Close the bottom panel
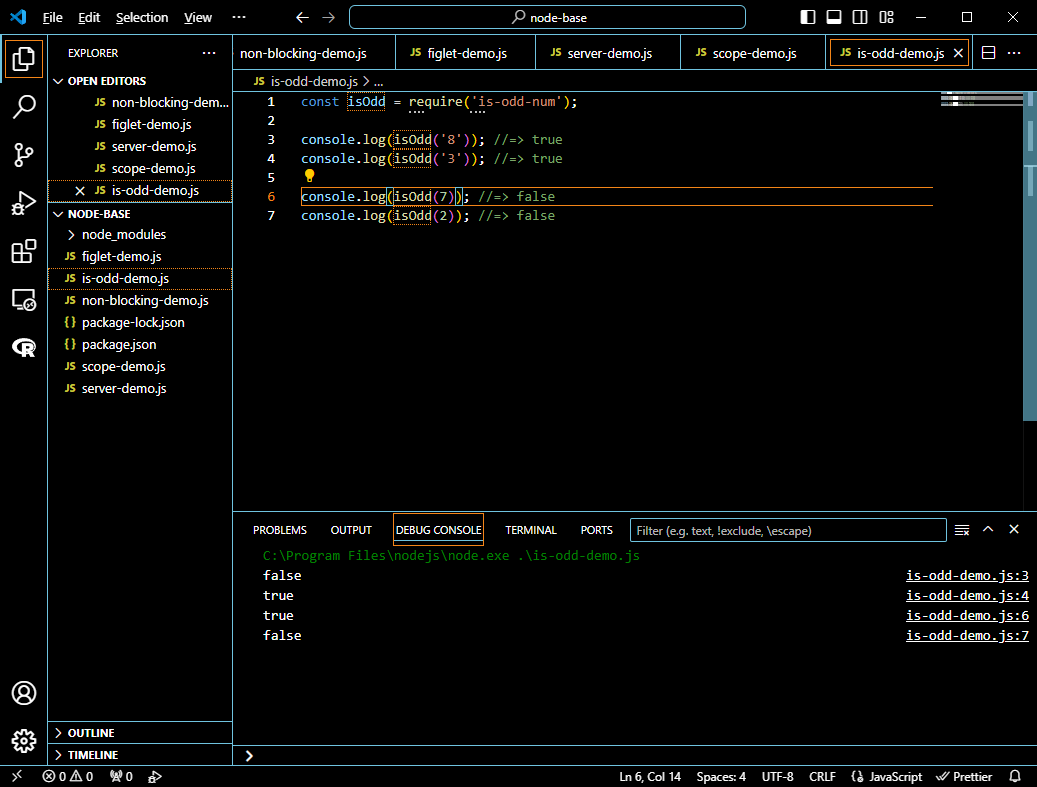Screen dimensions: 1037x787 [x=1014, y=529]
